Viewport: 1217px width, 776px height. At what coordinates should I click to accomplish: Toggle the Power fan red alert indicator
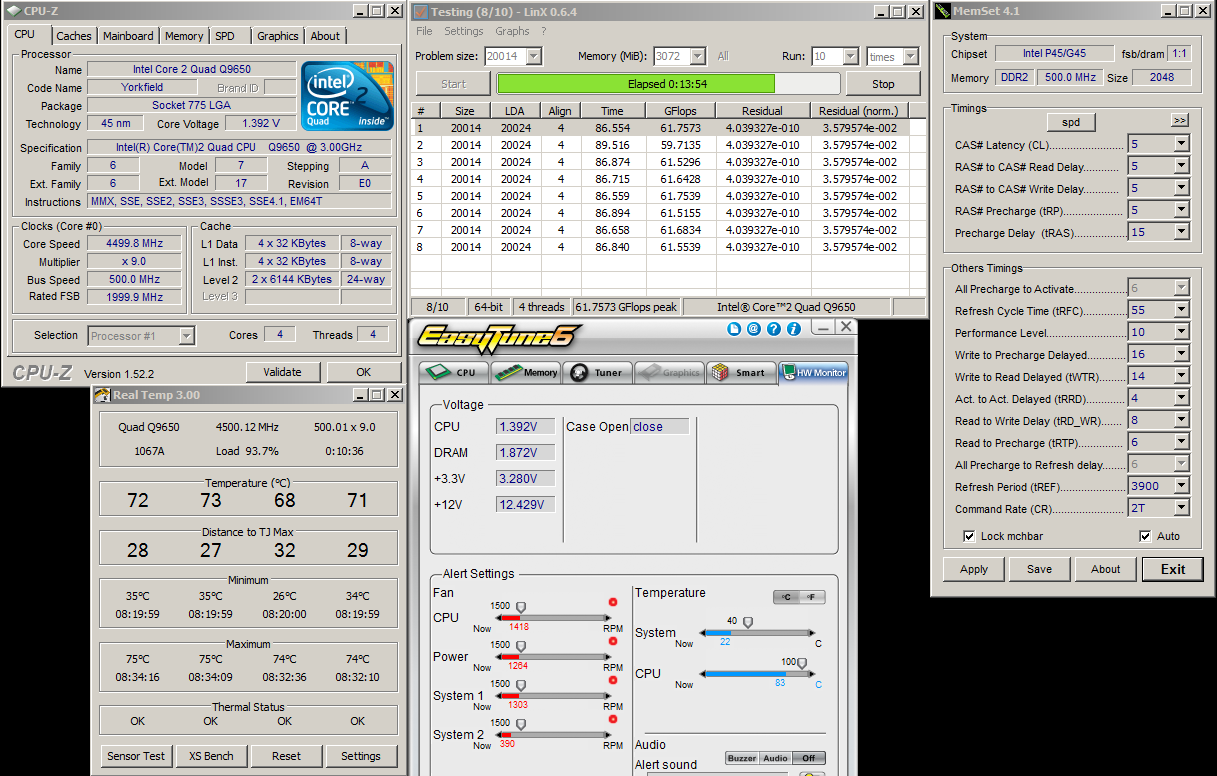(x=613, y=641)
